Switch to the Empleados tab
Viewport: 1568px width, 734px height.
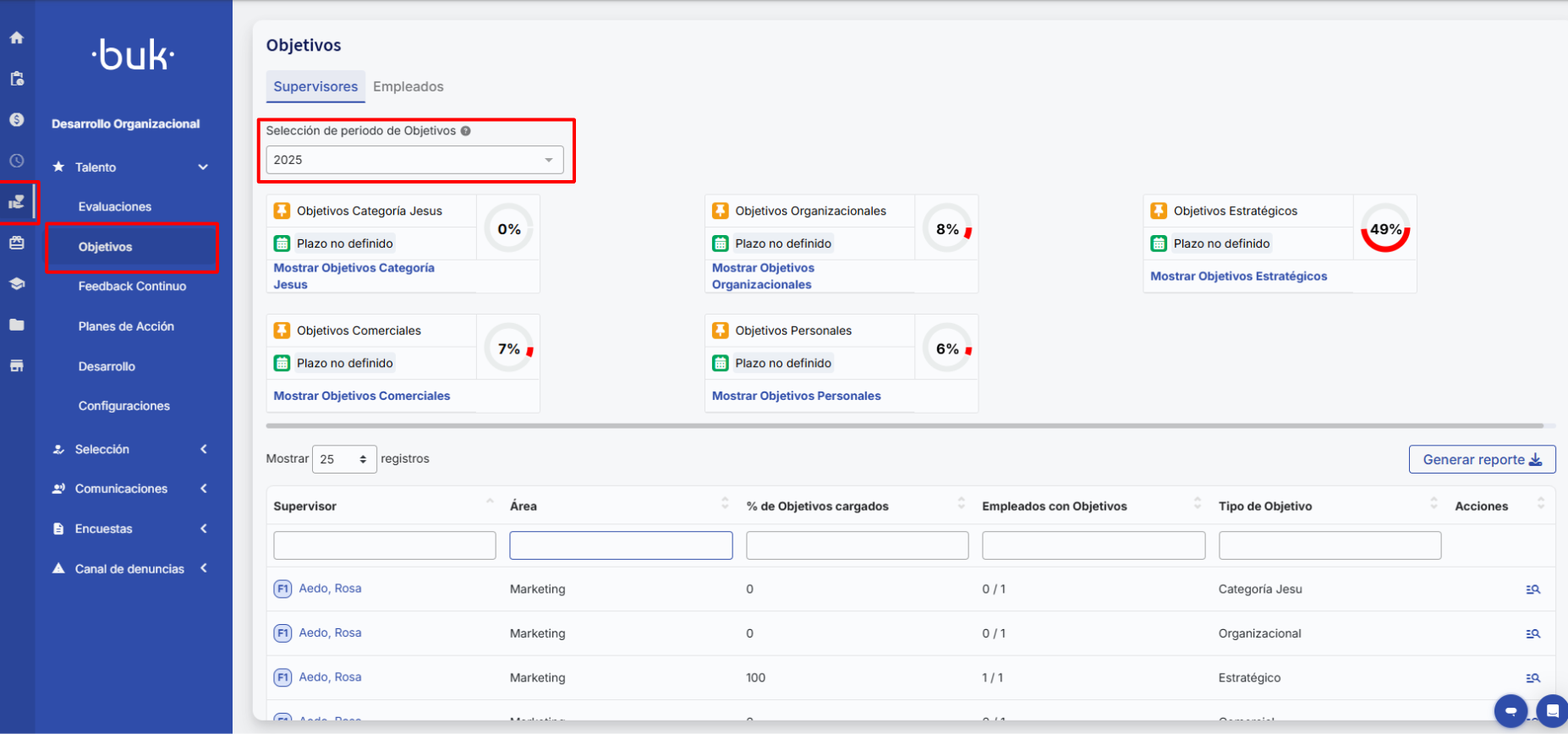(x=408, y=86)
